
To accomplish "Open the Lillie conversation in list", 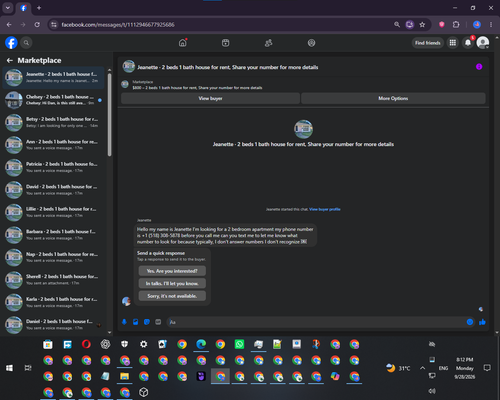I will [x=53, y=212].
